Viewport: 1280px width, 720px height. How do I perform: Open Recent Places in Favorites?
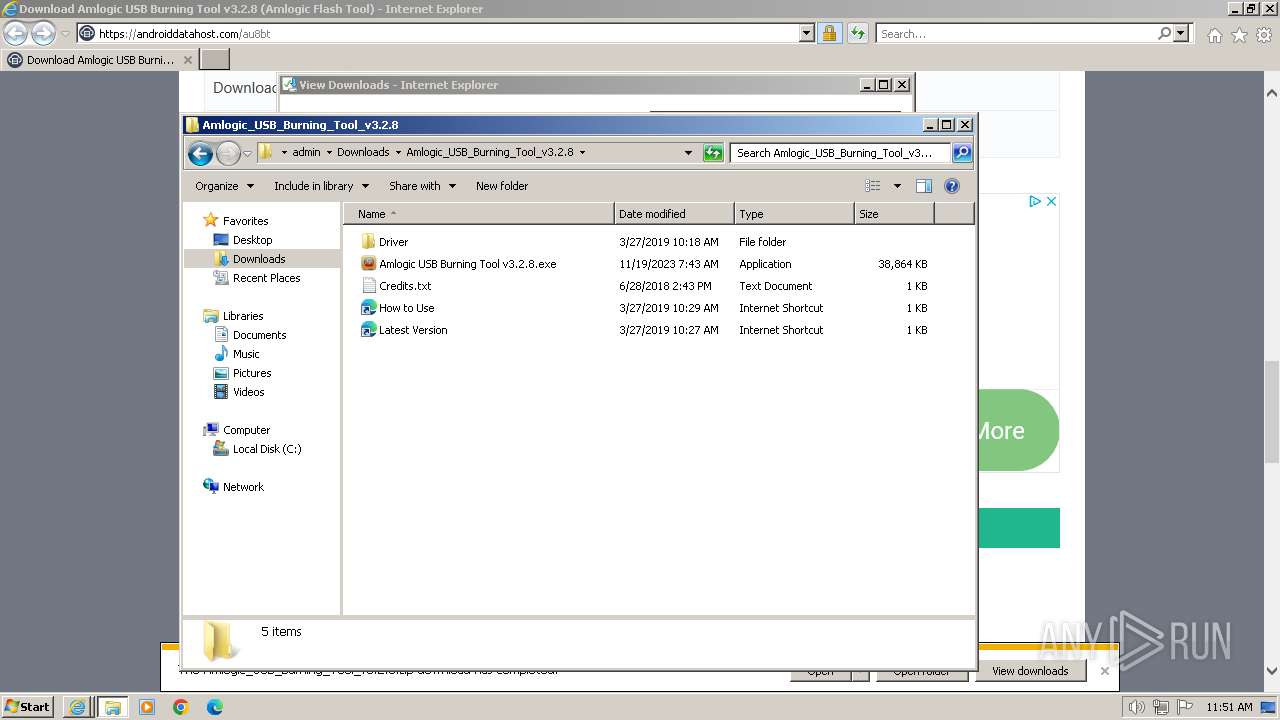(x=266, y=278)
